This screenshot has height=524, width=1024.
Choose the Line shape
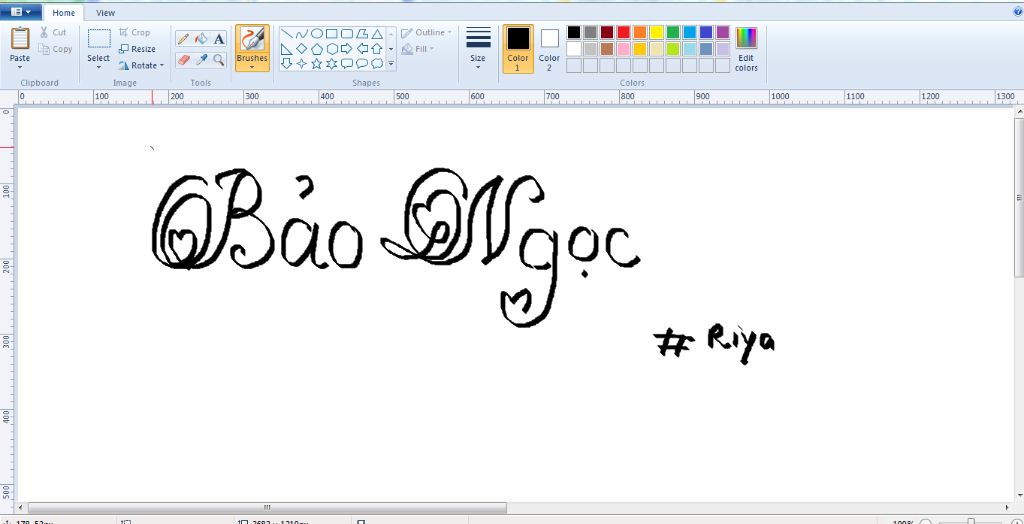pyautogui.click(x=286, y=33)
